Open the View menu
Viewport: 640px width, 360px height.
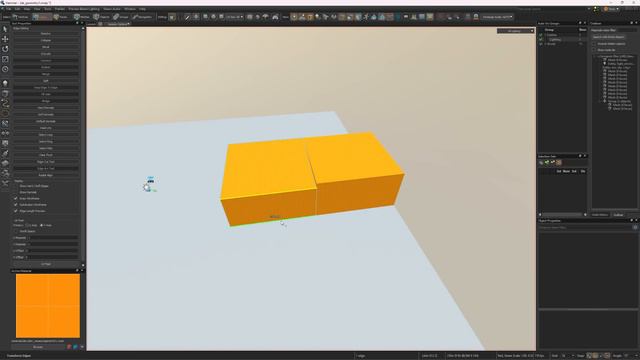point(37,9)
